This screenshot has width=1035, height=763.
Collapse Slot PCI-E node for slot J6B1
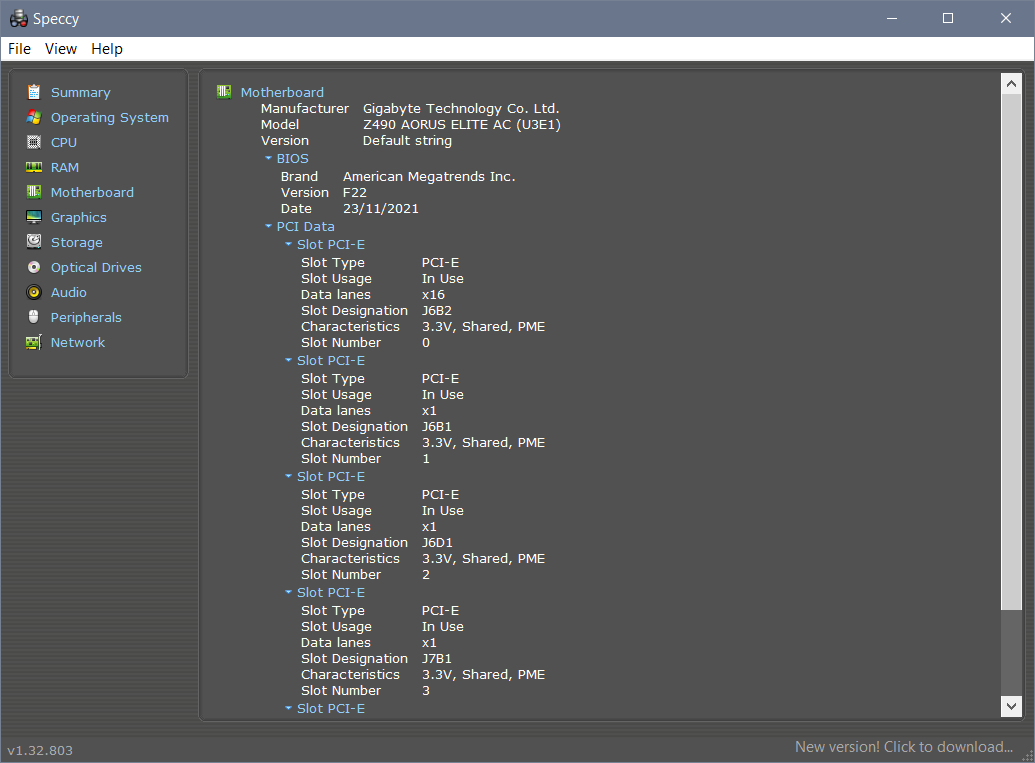point(288,360)
